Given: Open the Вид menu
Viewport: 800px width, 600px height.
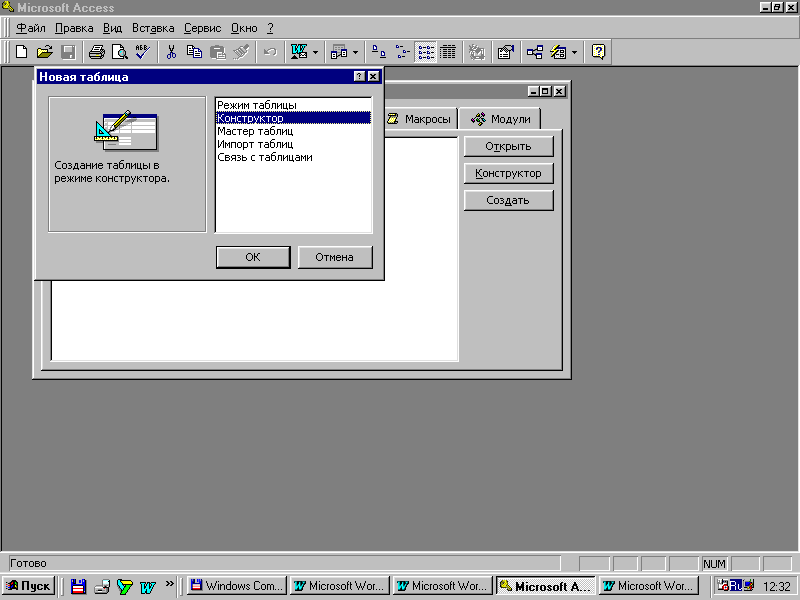Looking at the screenshot, I should [112, 28].
